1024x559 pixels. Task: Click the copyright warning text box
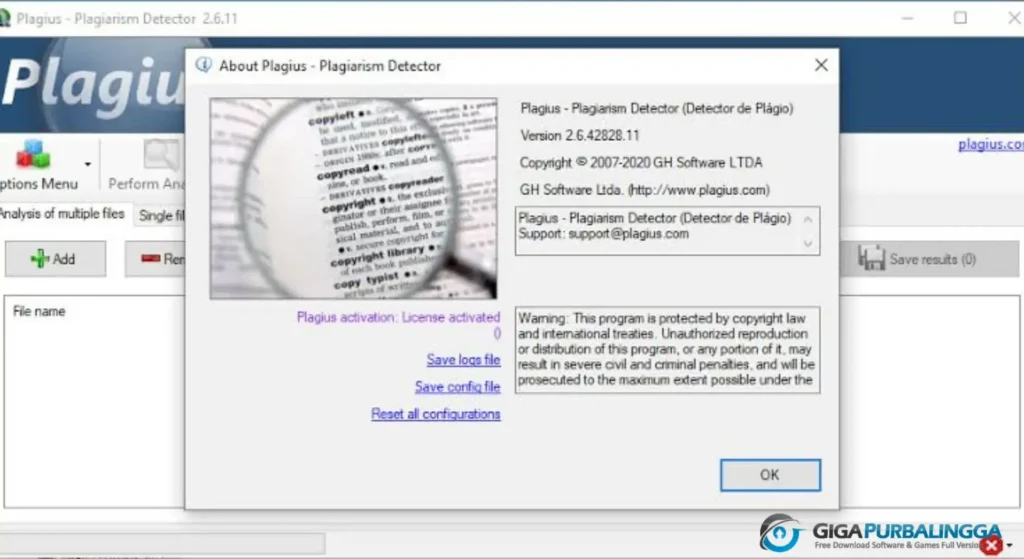[x=667, y=349]
